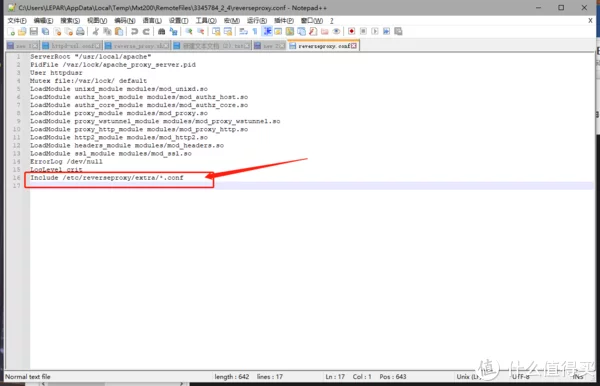Click the Stop Recording macro icon
Image resolution: width=600 pixels, height=386 pixels.
click(x=363, y=32)
